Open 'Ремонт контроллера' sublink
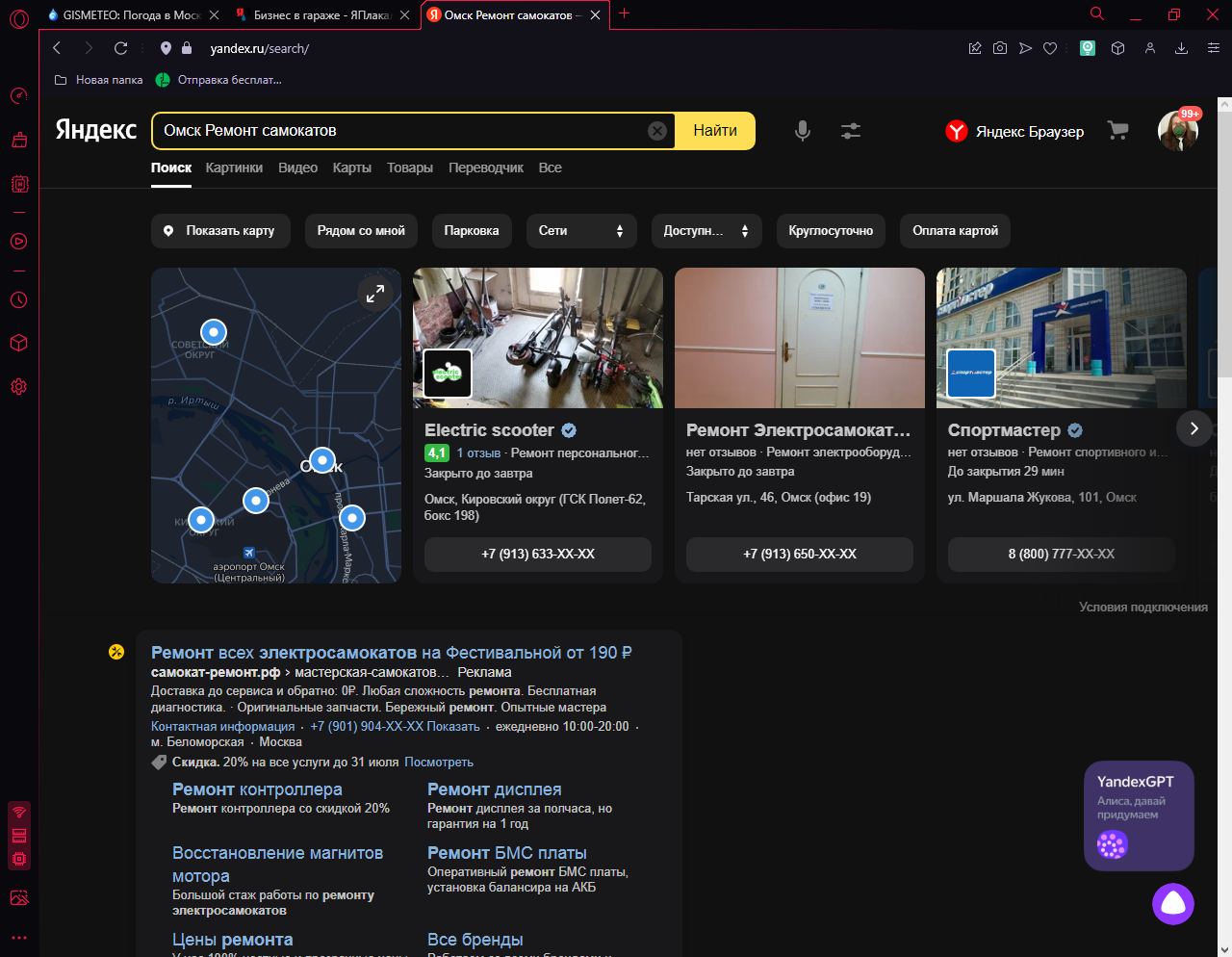The height and width of the screenshot is (957, 1232). [x=257, y=789]
